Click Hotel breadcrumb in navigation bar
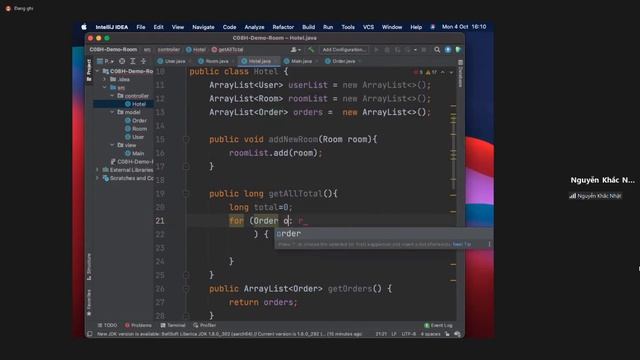640x360 pixels. point(196,50)
